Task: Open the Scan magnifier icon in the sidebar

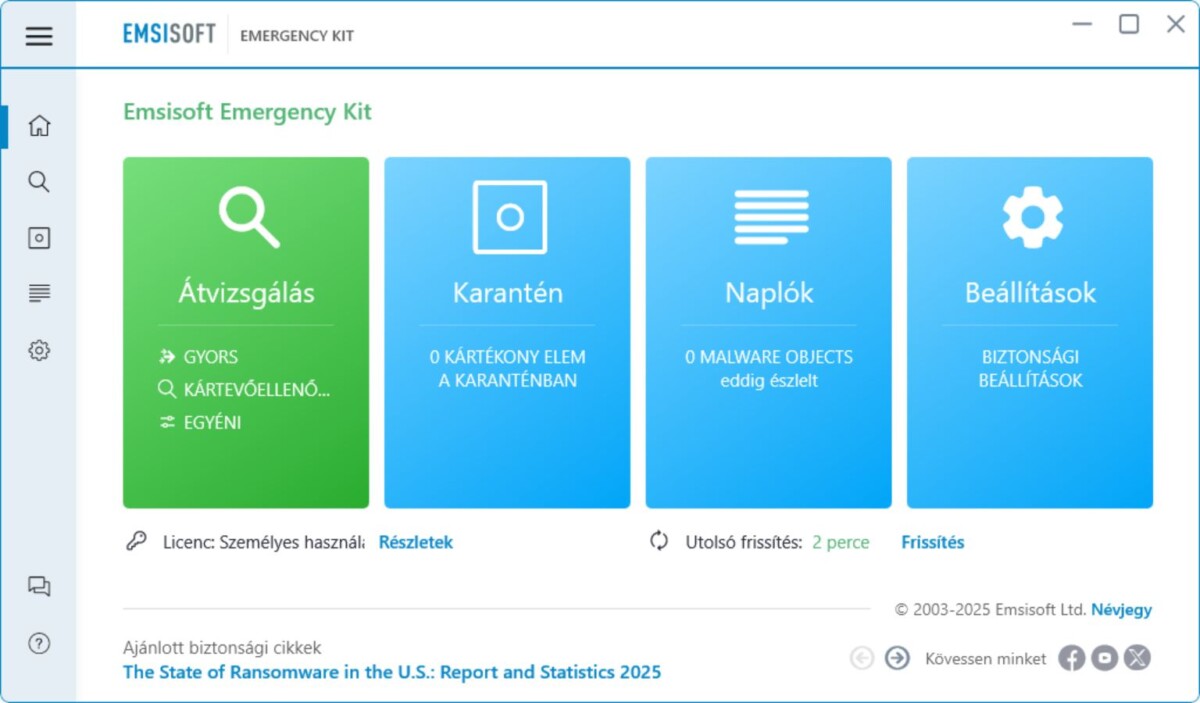Action: (x=39, y=182)
